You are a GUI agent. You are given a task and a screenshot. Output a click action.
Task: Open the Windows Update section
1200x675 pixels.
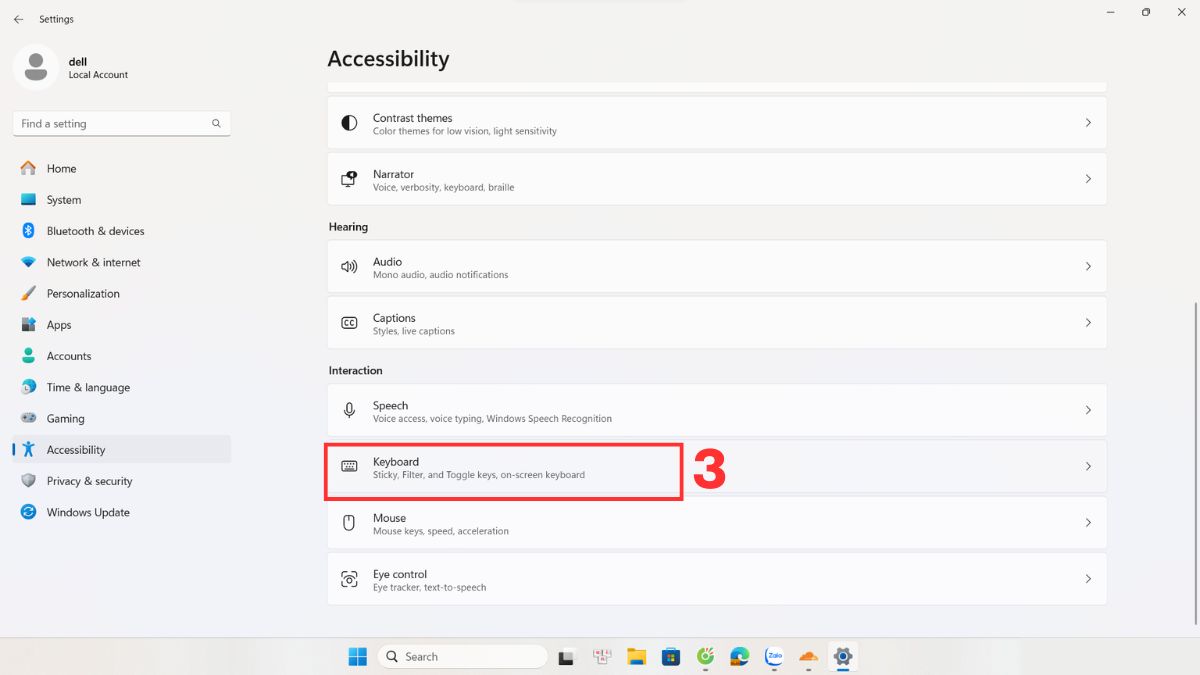[x=88, y=512]
